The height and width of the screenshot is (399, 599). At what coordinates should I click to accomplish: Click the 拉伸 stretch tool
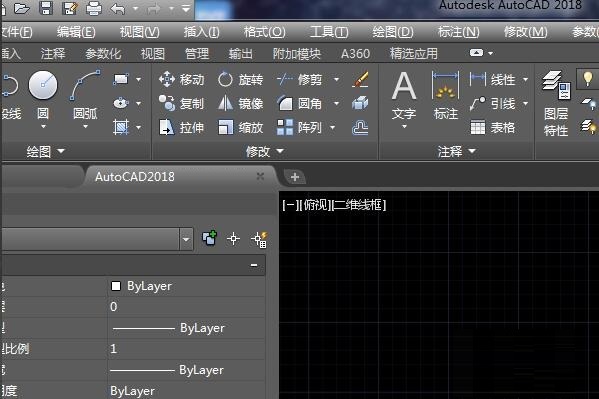coord(181,127)
